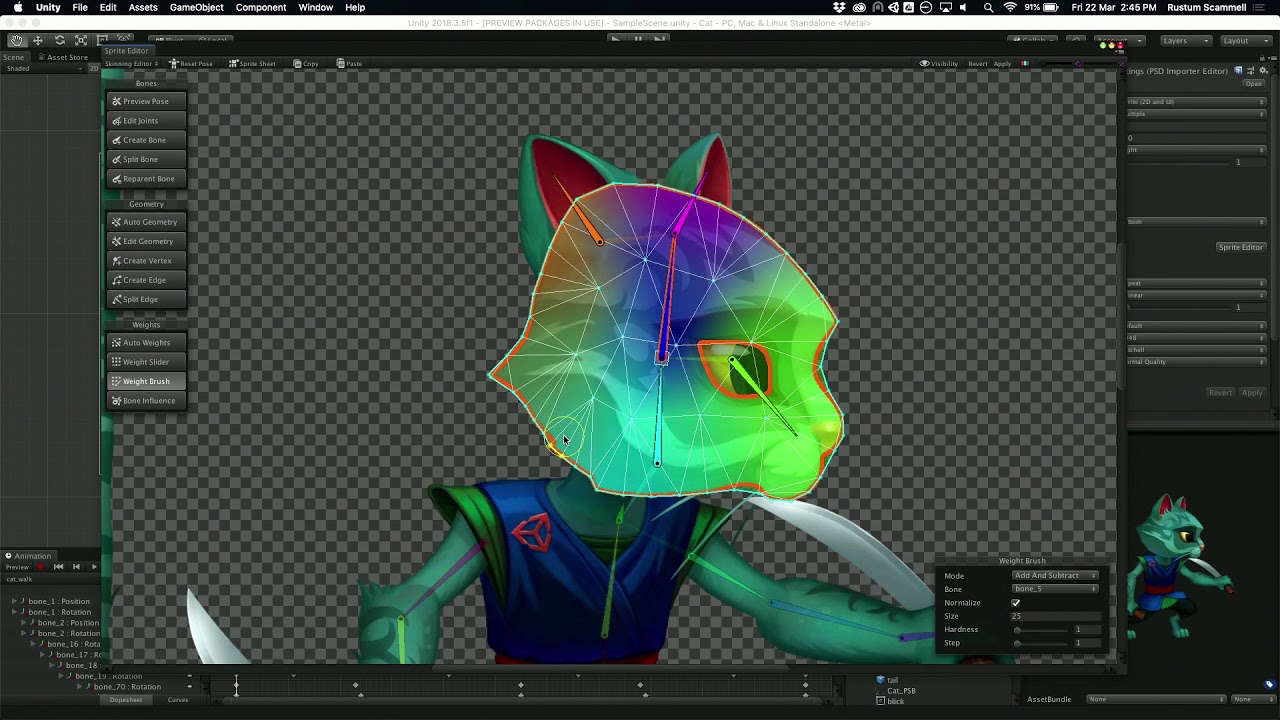Image resolution: width=1280 pixels, height=720 pixels.
Task: Switch to the Asset Store tab
Action: click(66, 57)
